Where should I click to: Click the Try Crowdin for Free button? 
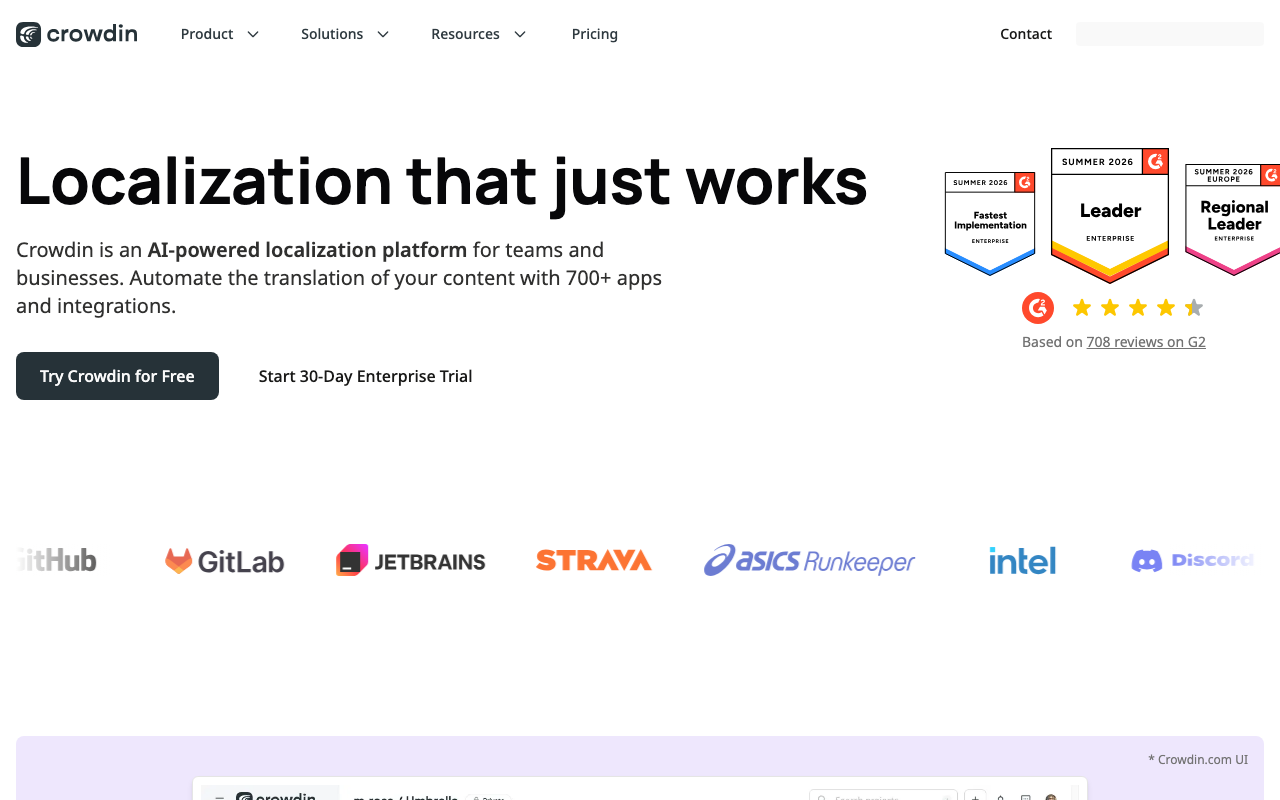[x=117, y=376]
